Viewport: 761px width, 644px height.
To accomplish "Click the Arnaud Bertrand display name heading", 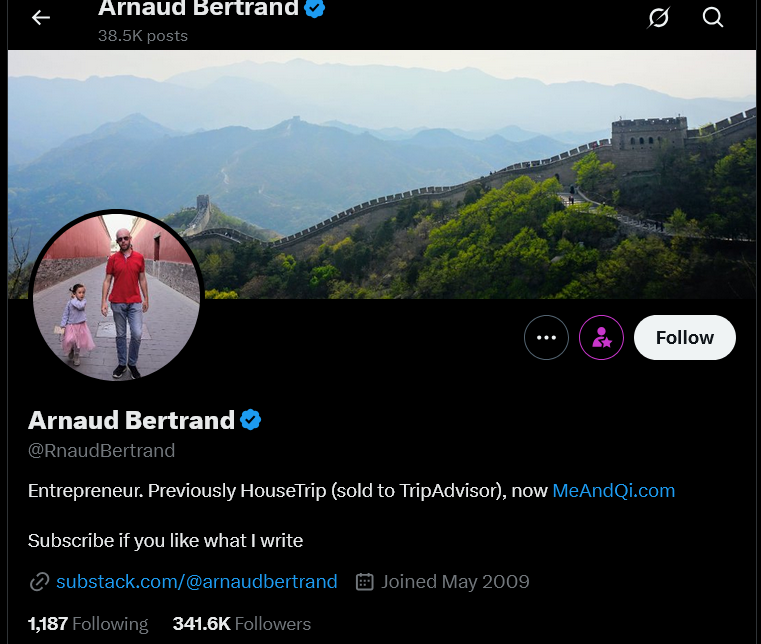I will point(131,420).
